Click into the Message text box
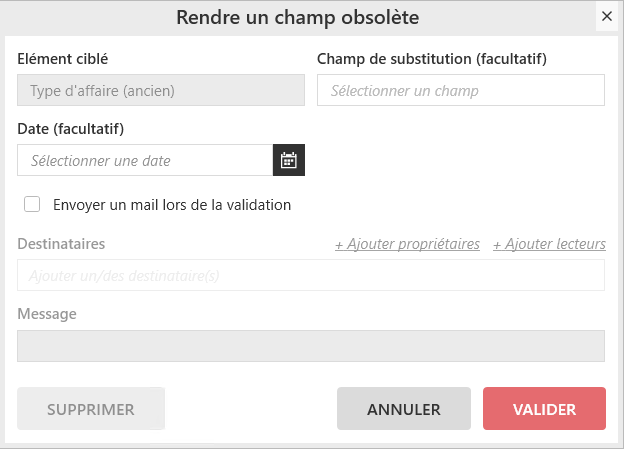The height and width of the screenshot is (449, 624). coord(311,346)
